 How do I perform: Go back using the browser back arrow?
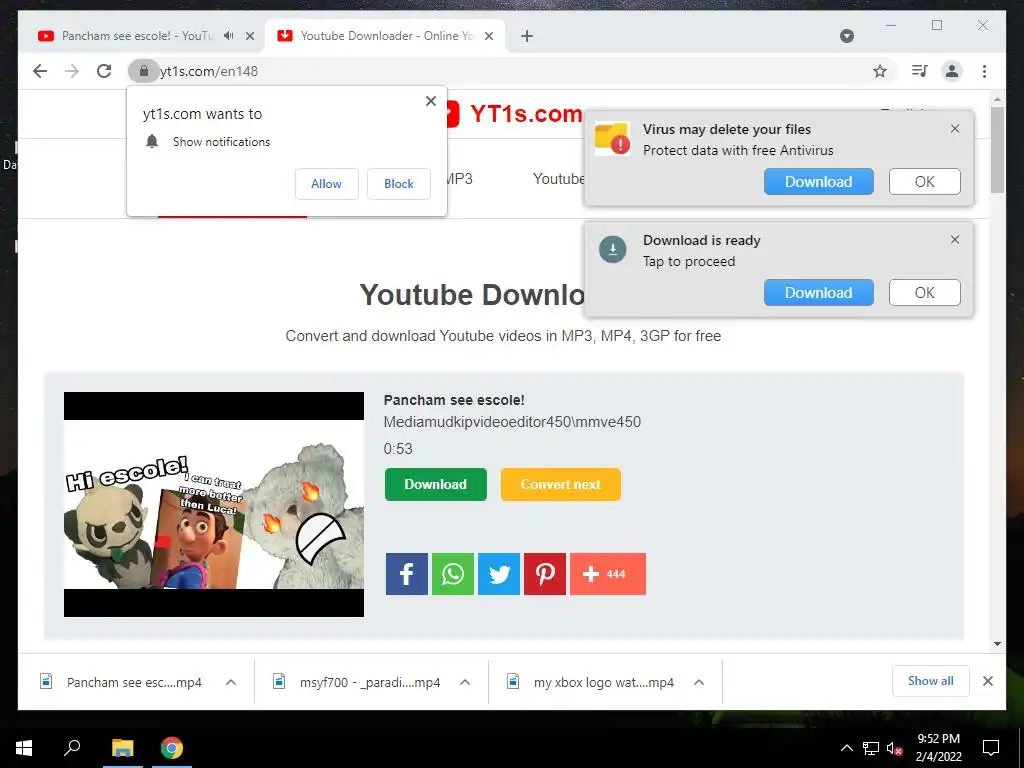click(x=40, y=71)
